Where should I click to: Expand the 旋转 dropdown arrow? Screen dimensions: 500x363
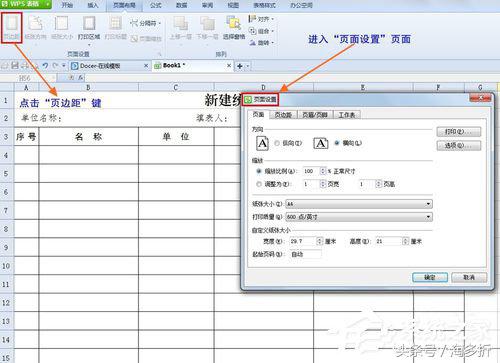(x=272, y=43)
